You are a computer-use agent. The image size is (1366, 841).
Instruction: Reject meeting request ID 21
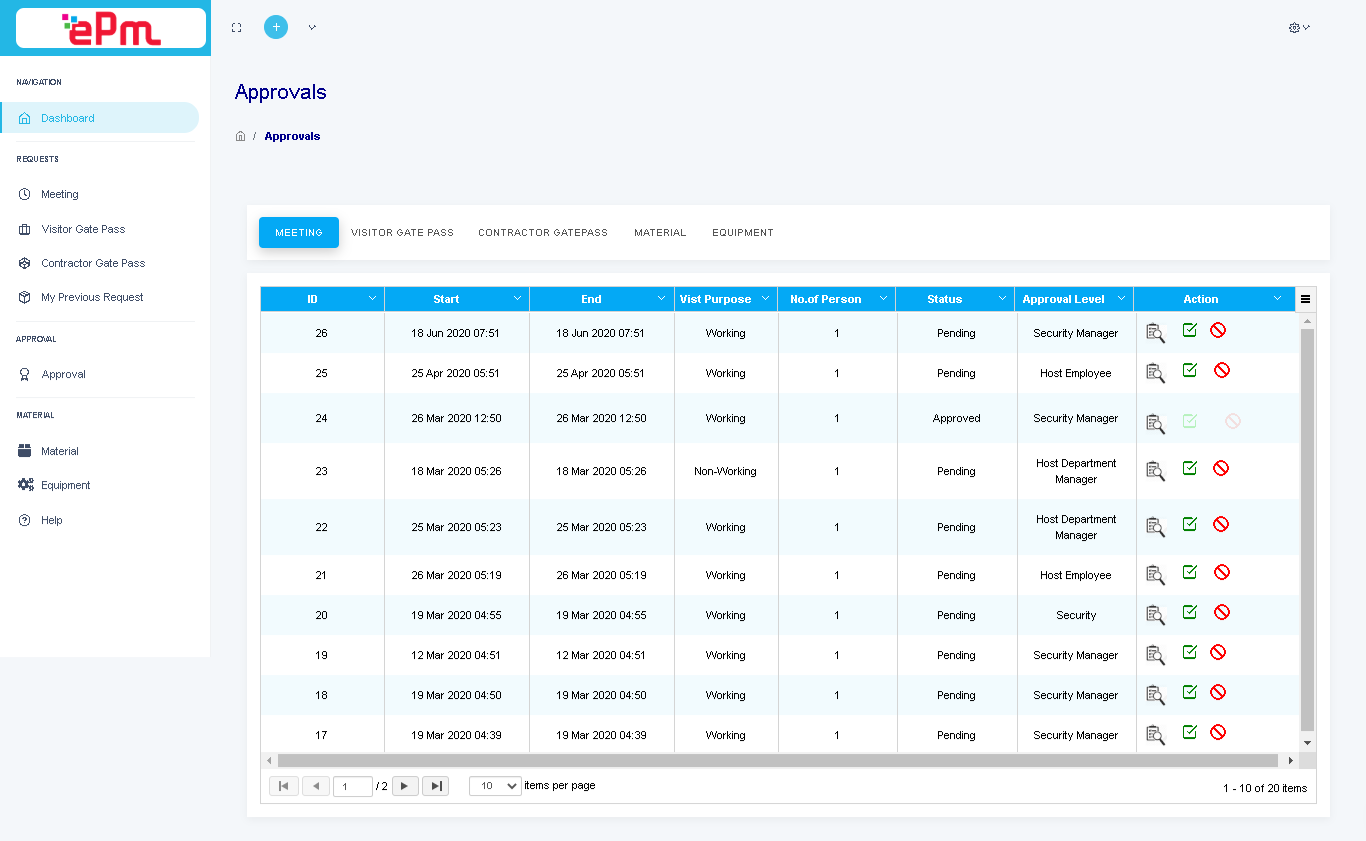pyautogui.click(x=1222, y=572)
